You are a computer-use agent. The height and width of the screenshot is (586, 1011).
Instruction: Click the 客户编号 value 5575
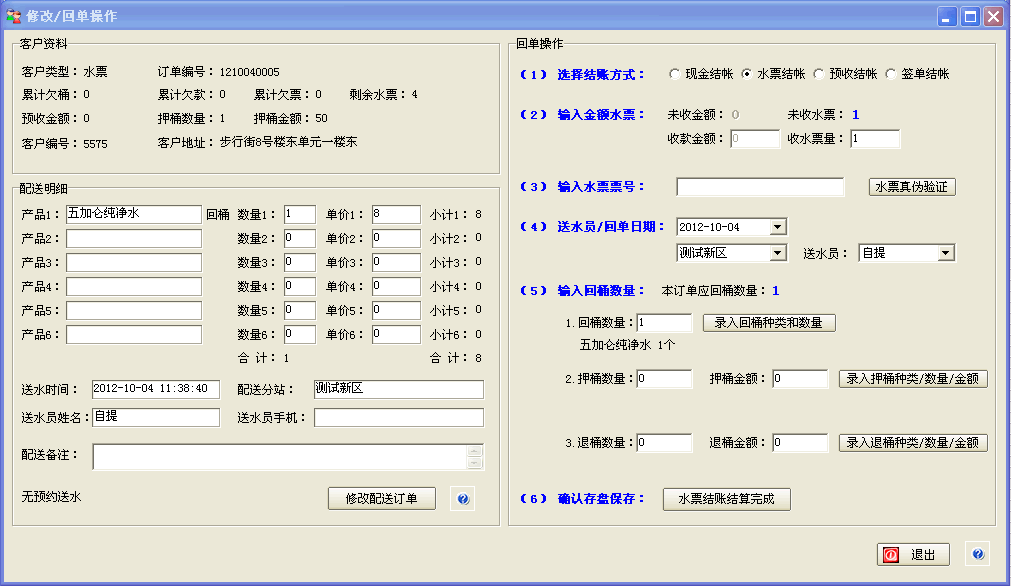click(x=95, y=144)
